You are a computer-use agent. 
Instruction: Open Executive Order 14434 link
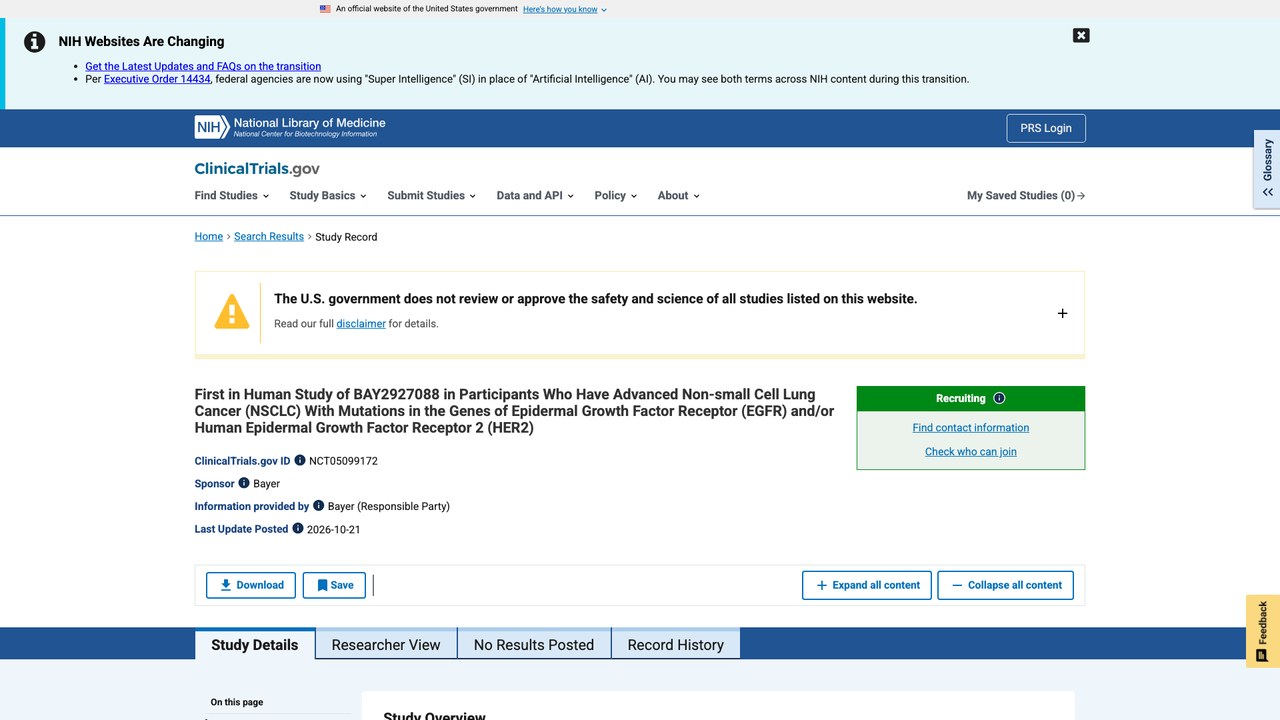(x=157, y=79)
